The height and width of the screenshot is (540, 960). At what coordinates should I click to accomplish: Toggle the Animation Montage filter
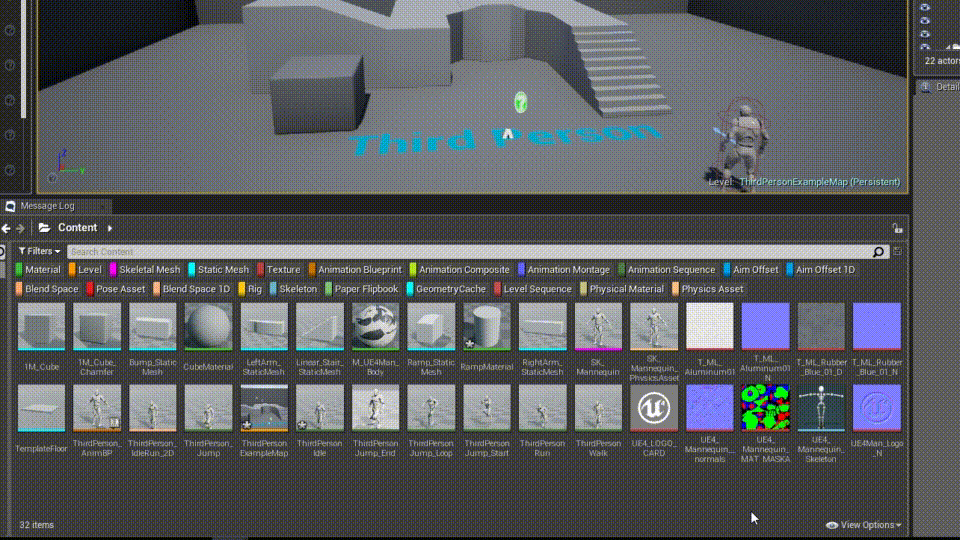564,269
